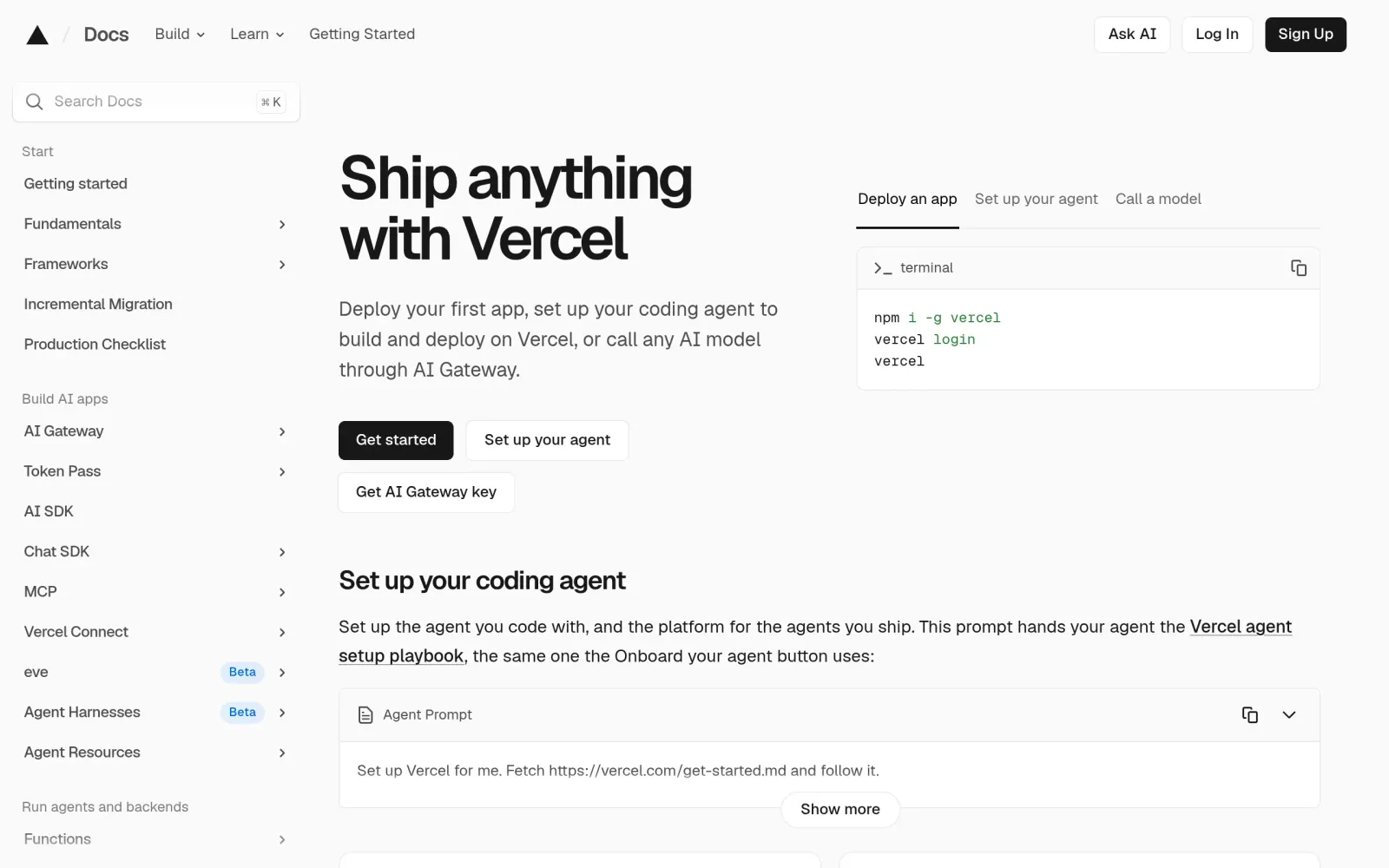Click Set up your agent button
This screenshot has width=1389, height=868.
pyautogui.click(x=547, y=440)
